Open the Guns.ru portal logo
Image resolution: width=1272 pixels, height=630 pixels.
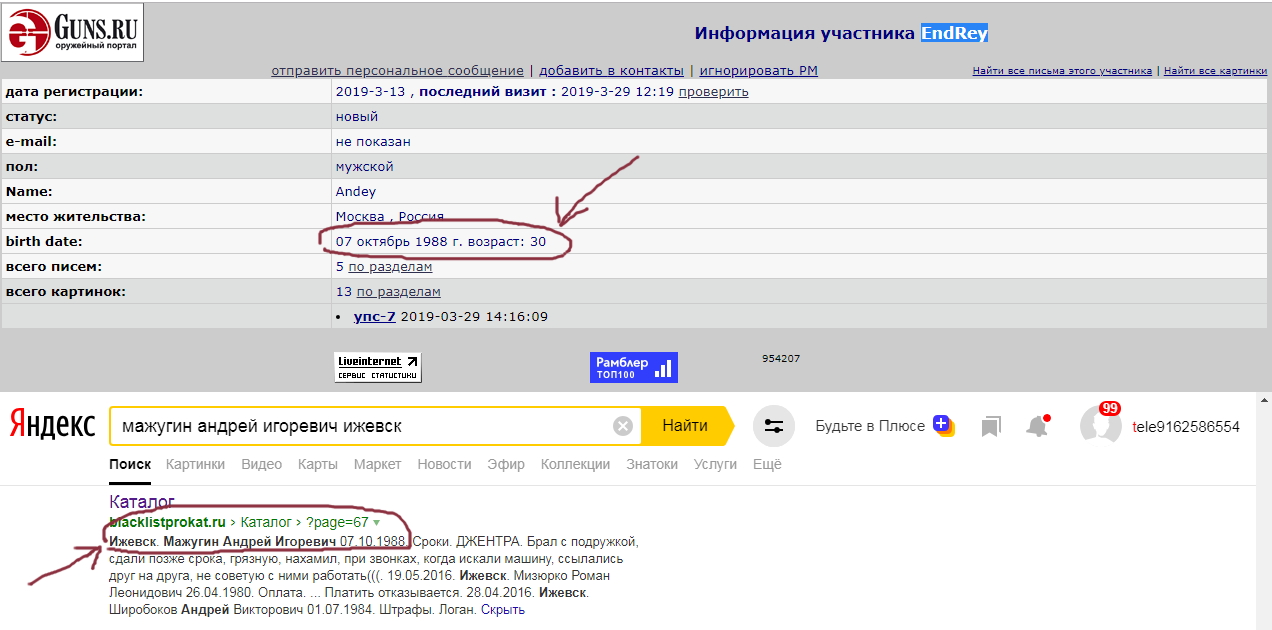[72, 32]
